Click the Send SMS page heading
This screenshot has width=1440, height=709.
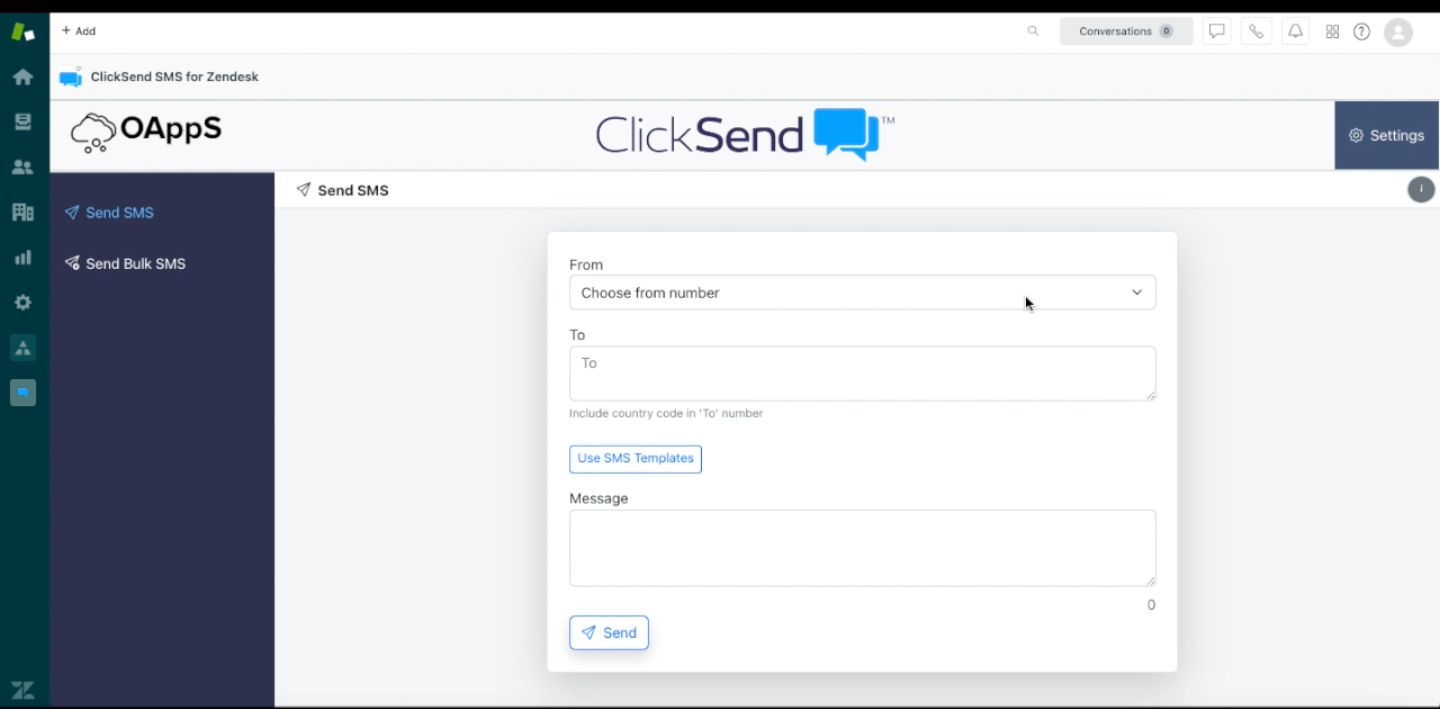342,190
